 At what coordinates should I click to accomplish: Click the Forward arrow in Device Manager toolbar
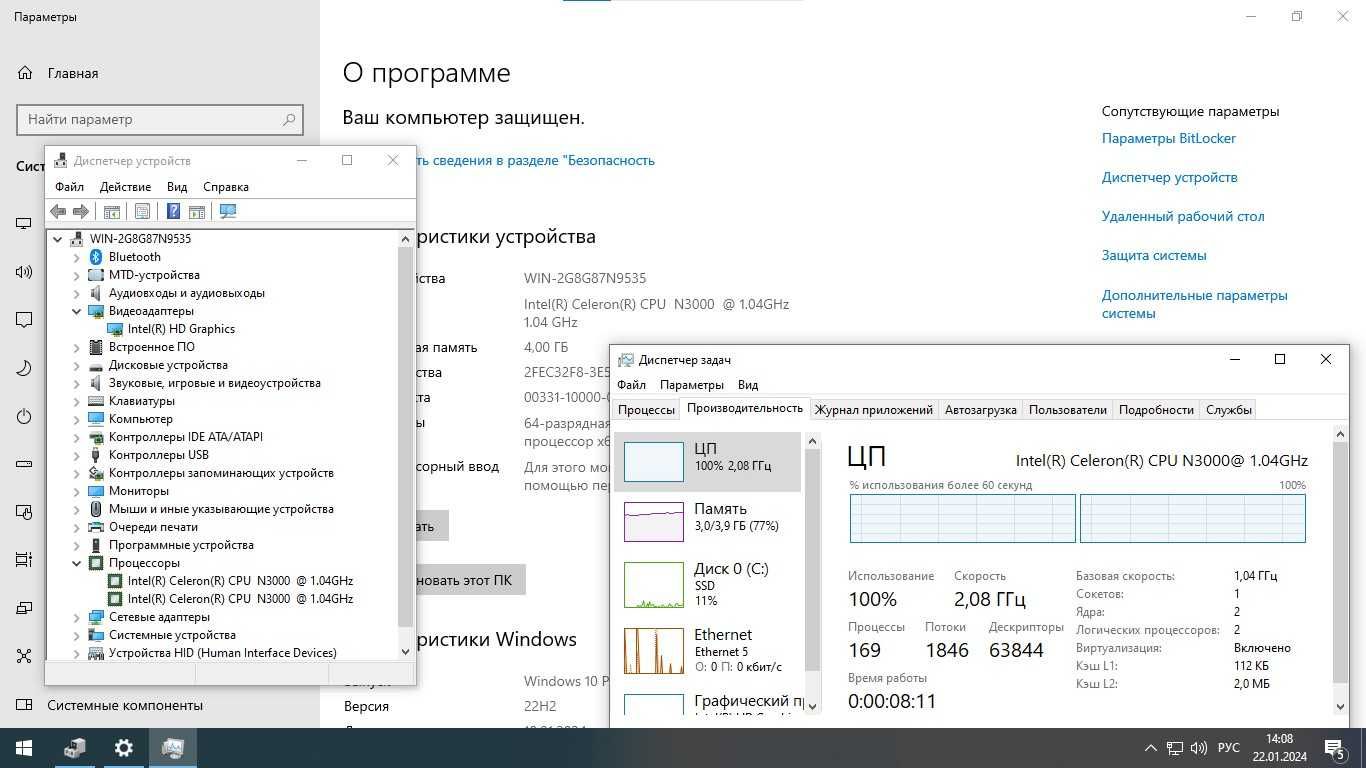click(x=81, y=211)
